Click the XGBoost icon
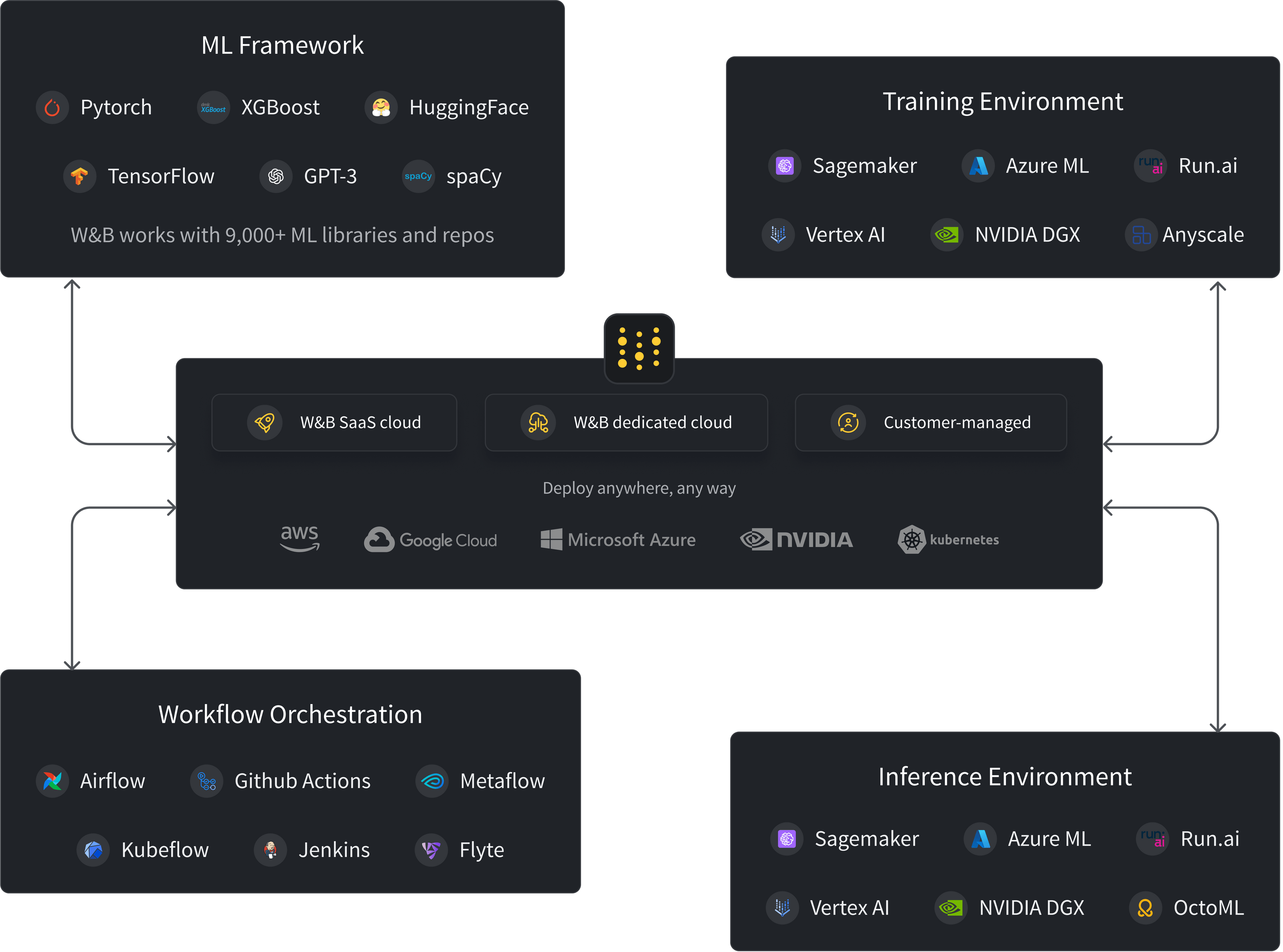 pos(212,107)
